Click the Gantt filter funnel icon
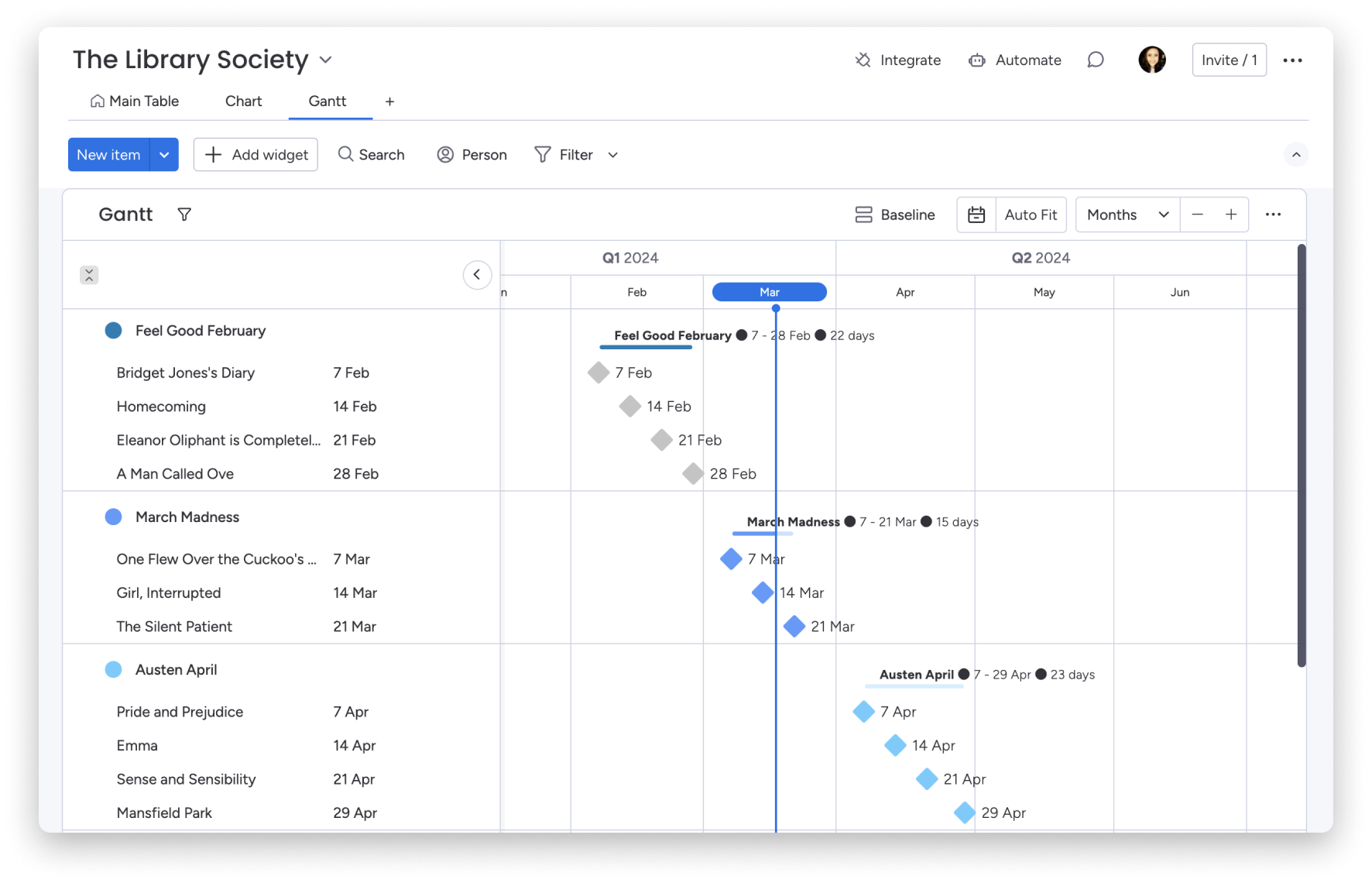Viewport: 1372px width, 883px height. (184, 215)
